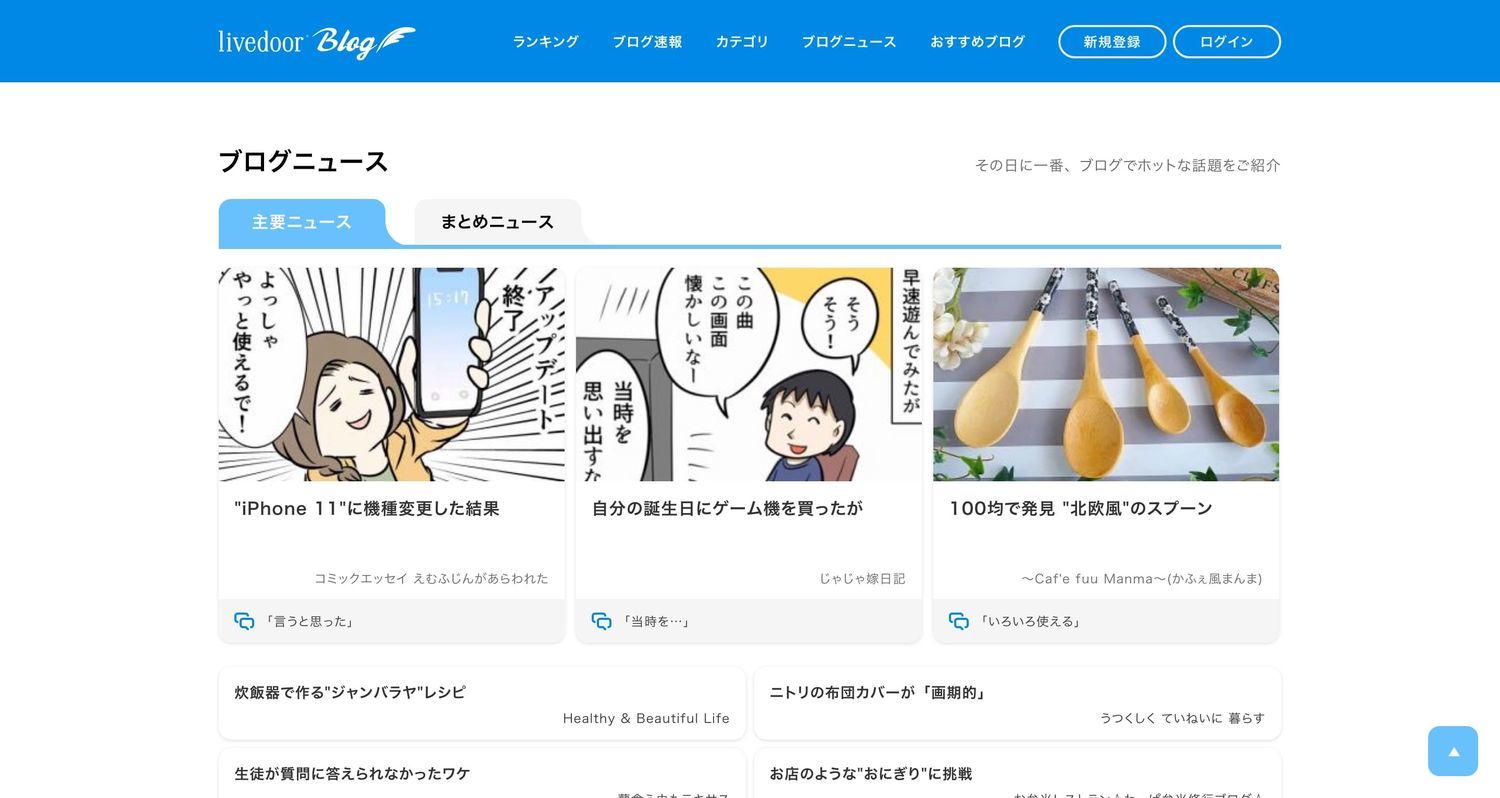
Task: Click blog name ~Caf'e fuu Manma~(かふぇ風まんま)
Action: [x=1142, y=578]
